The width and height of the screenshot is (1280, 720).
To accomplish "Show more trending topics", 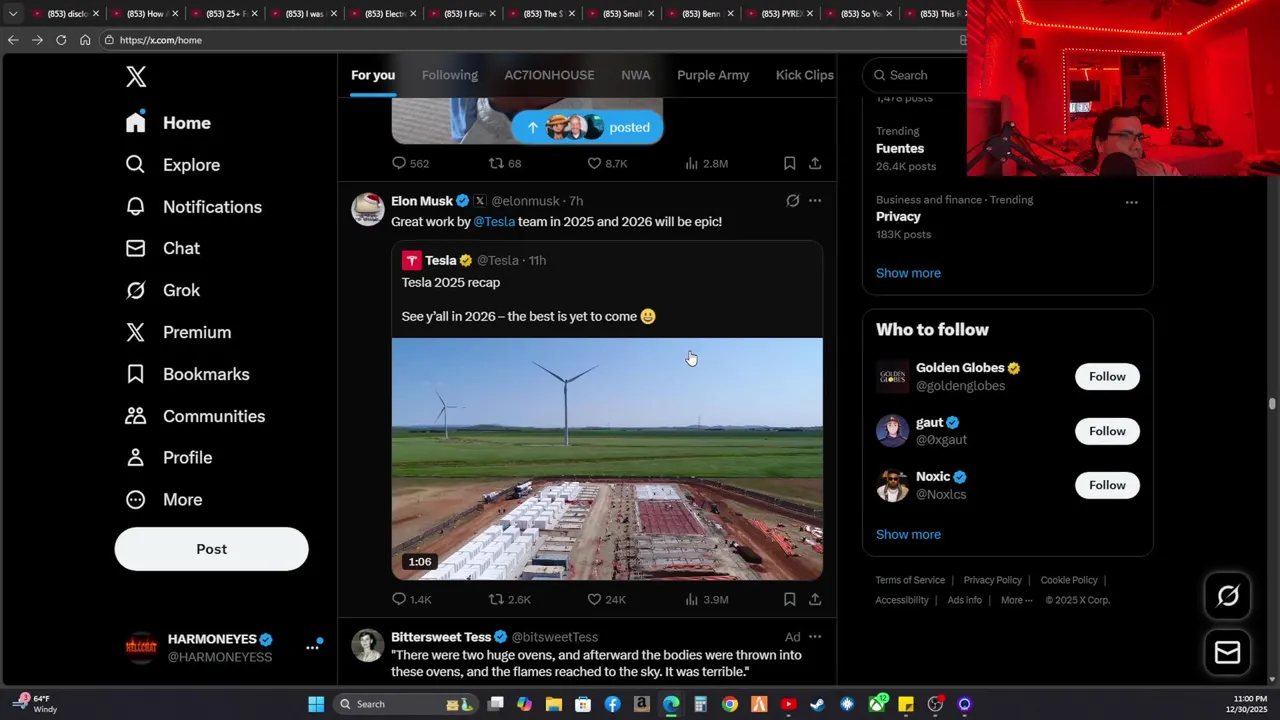I will 908,273.
